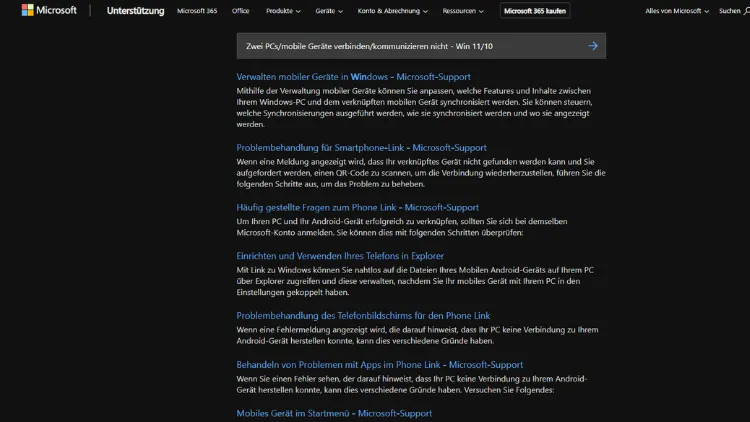
Task: Expand the Ressourcen dropdown
Action: (463, 11)
